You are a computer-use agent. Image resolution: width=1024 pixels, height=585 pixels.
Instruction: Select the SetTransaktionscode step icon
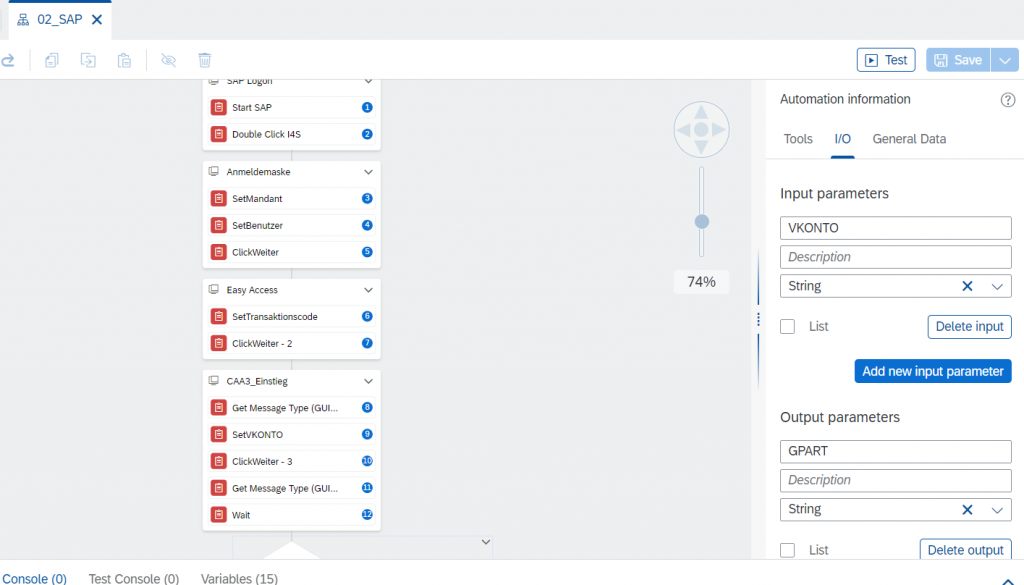click(x=219, y=317)
